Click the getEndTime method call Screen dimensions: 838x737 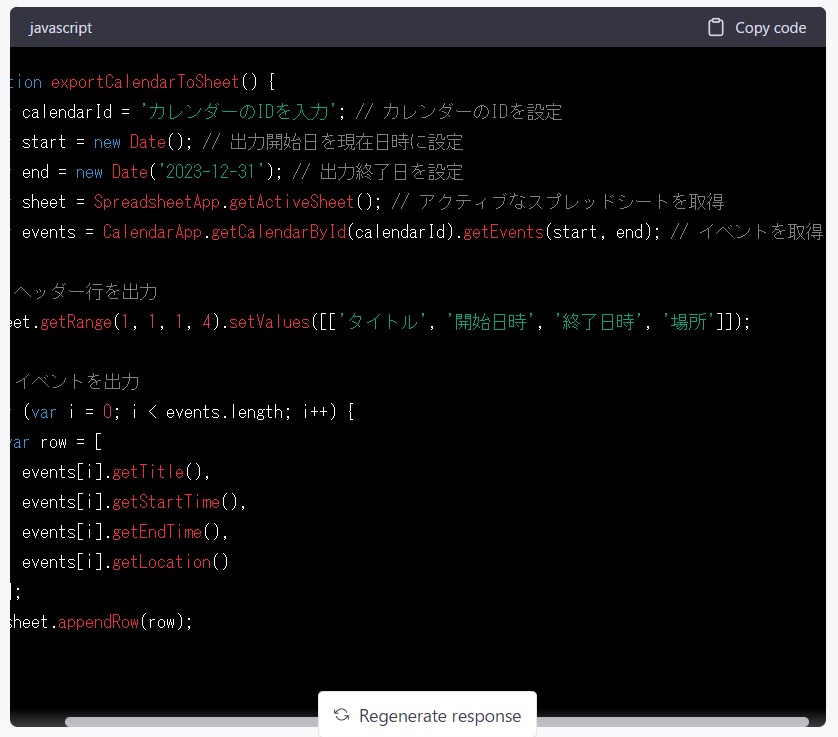point(157,532)
